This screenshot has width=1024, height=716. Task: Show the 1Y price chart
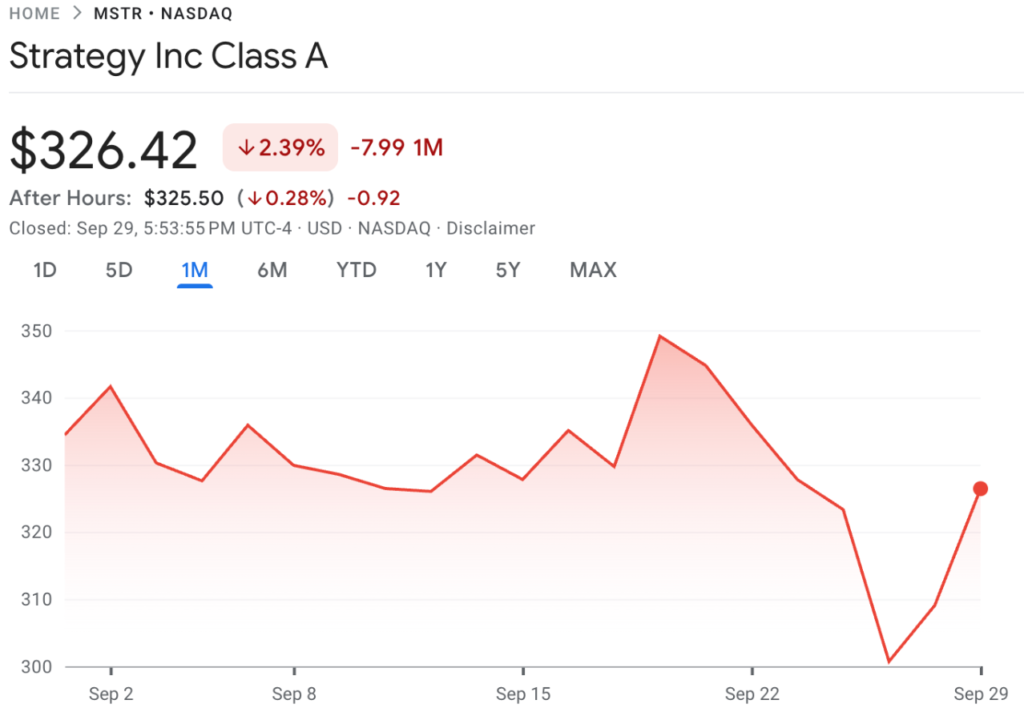(435, 270)
